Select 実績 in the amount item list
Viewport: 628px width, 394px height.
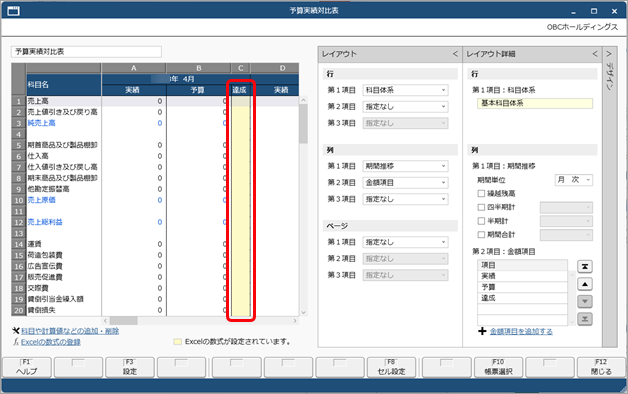522,276
